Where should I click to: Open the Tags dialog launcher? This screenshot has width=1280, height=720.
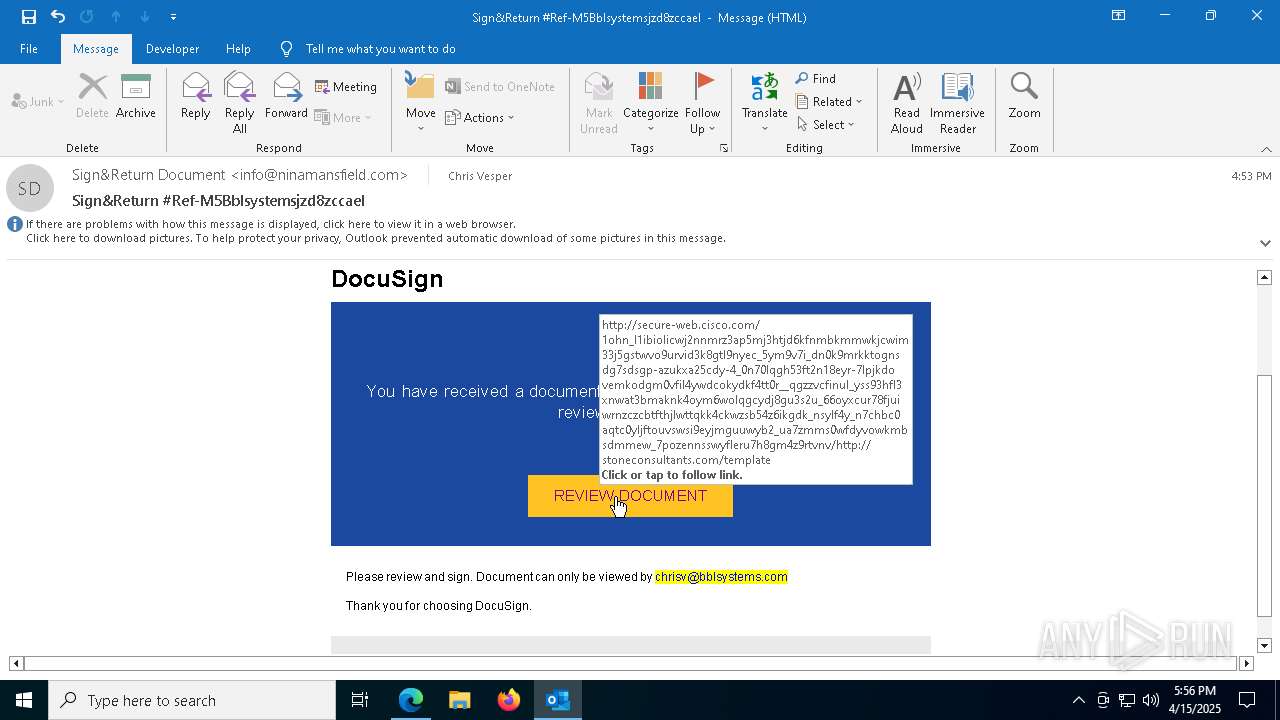pyautogui.click(x=724, y=148)
